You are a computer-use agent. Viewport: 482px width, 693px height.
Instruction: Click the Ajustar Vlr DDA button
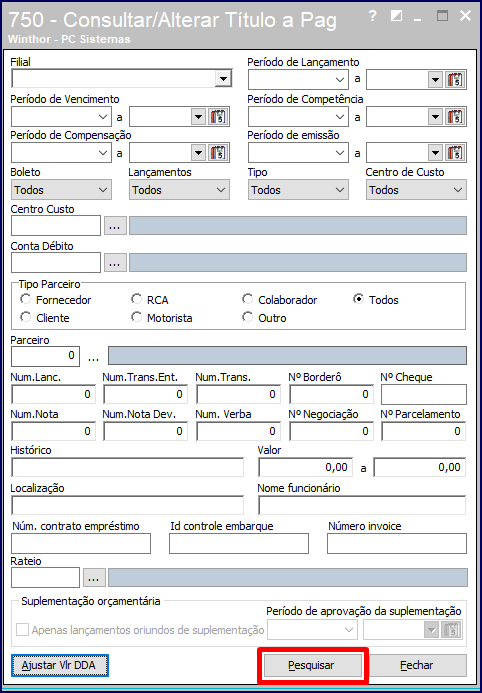coord(60,665)
